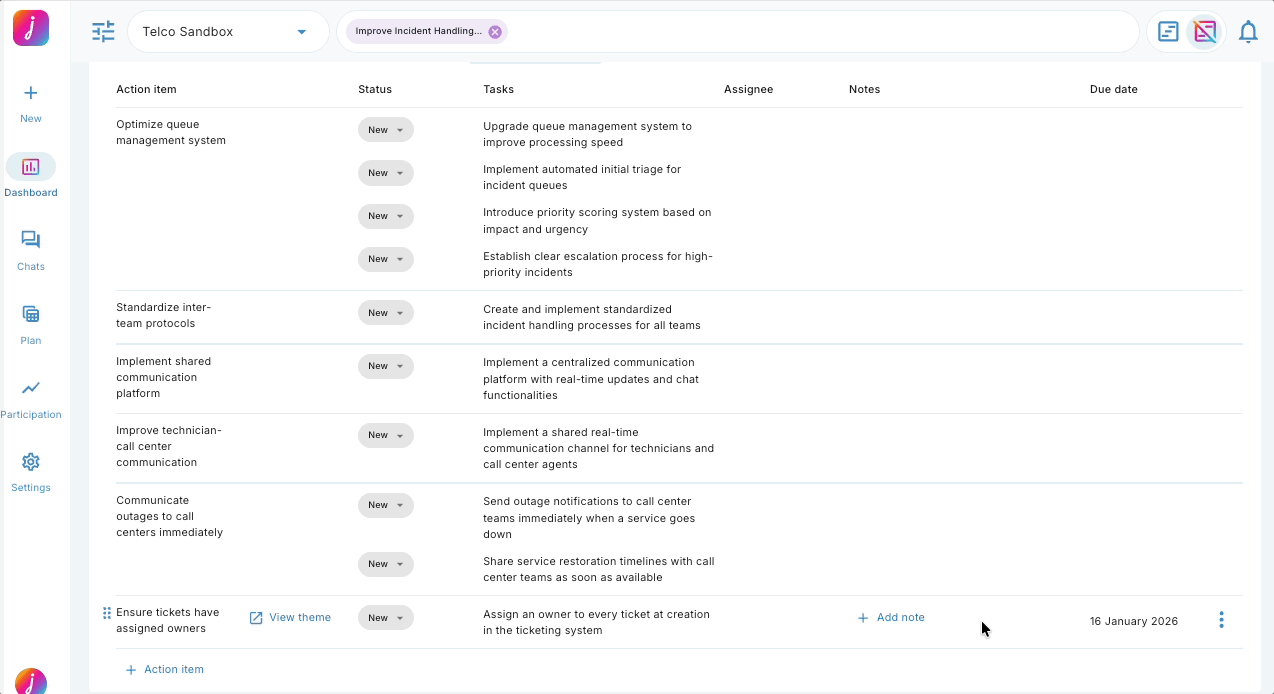Open status dropdown for Ensure tickets have owners
The image size is (1274, 694).
click(x=385, y=618)
